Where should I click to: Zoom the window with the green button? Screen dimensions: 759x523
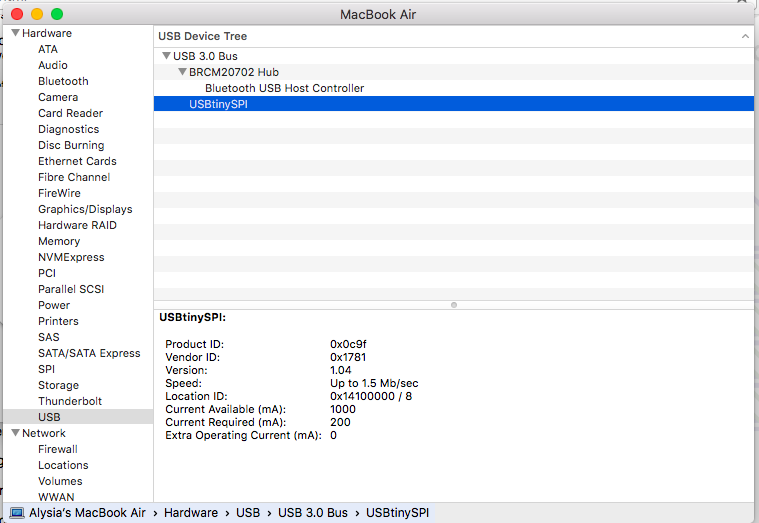pos(57,14)
